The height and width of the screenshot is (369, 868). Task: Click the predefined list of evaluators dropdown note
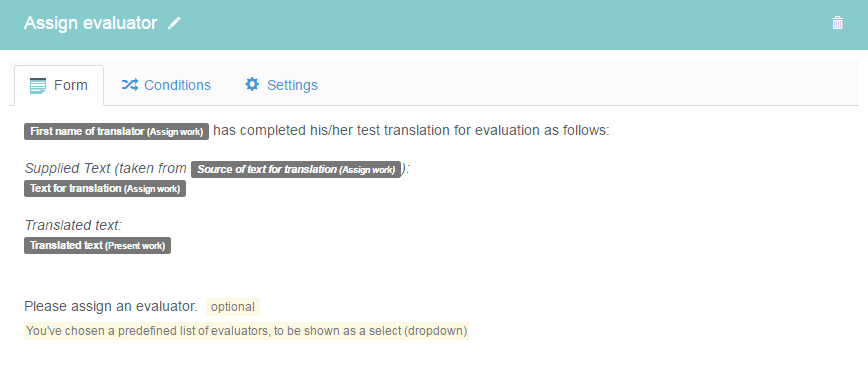point(246,331)
